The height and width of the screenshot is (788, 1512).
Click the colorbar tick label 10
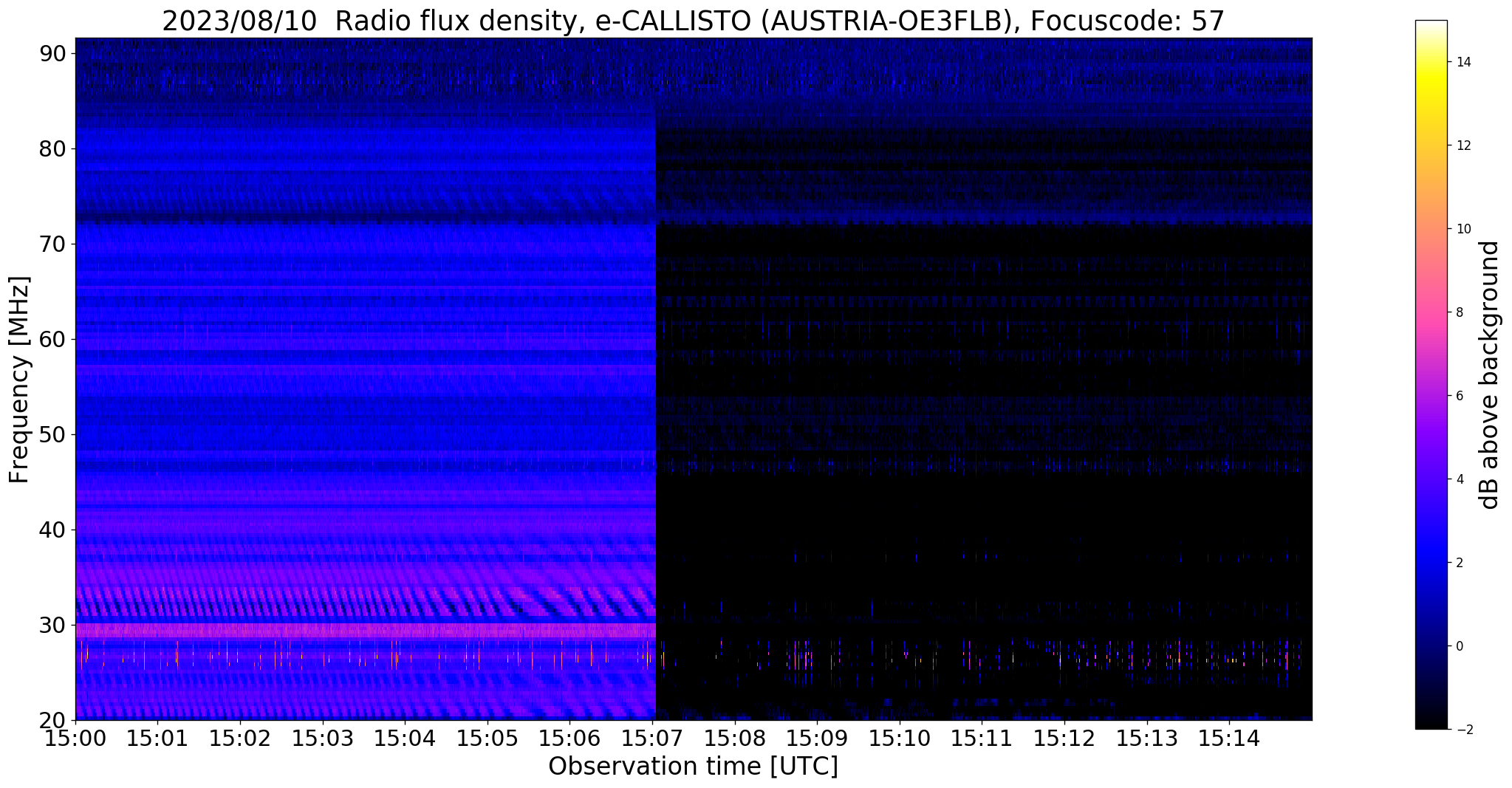tap(1463, 229)
